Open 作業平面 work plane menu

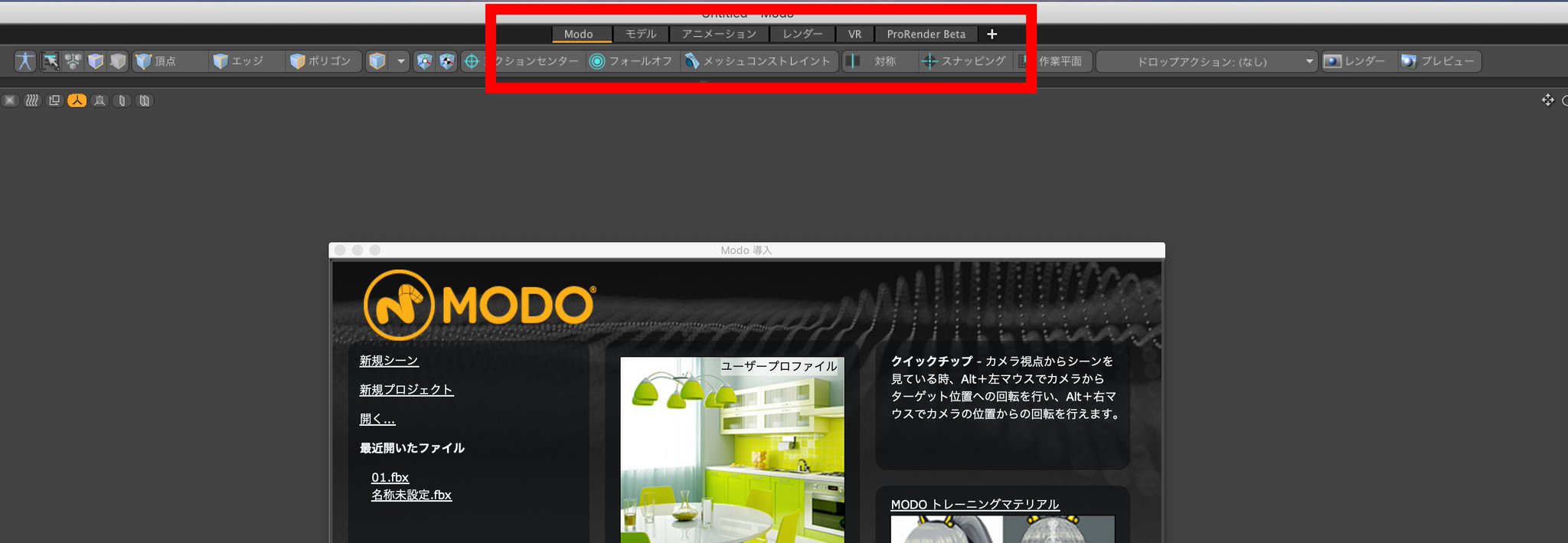(1053, 61)
